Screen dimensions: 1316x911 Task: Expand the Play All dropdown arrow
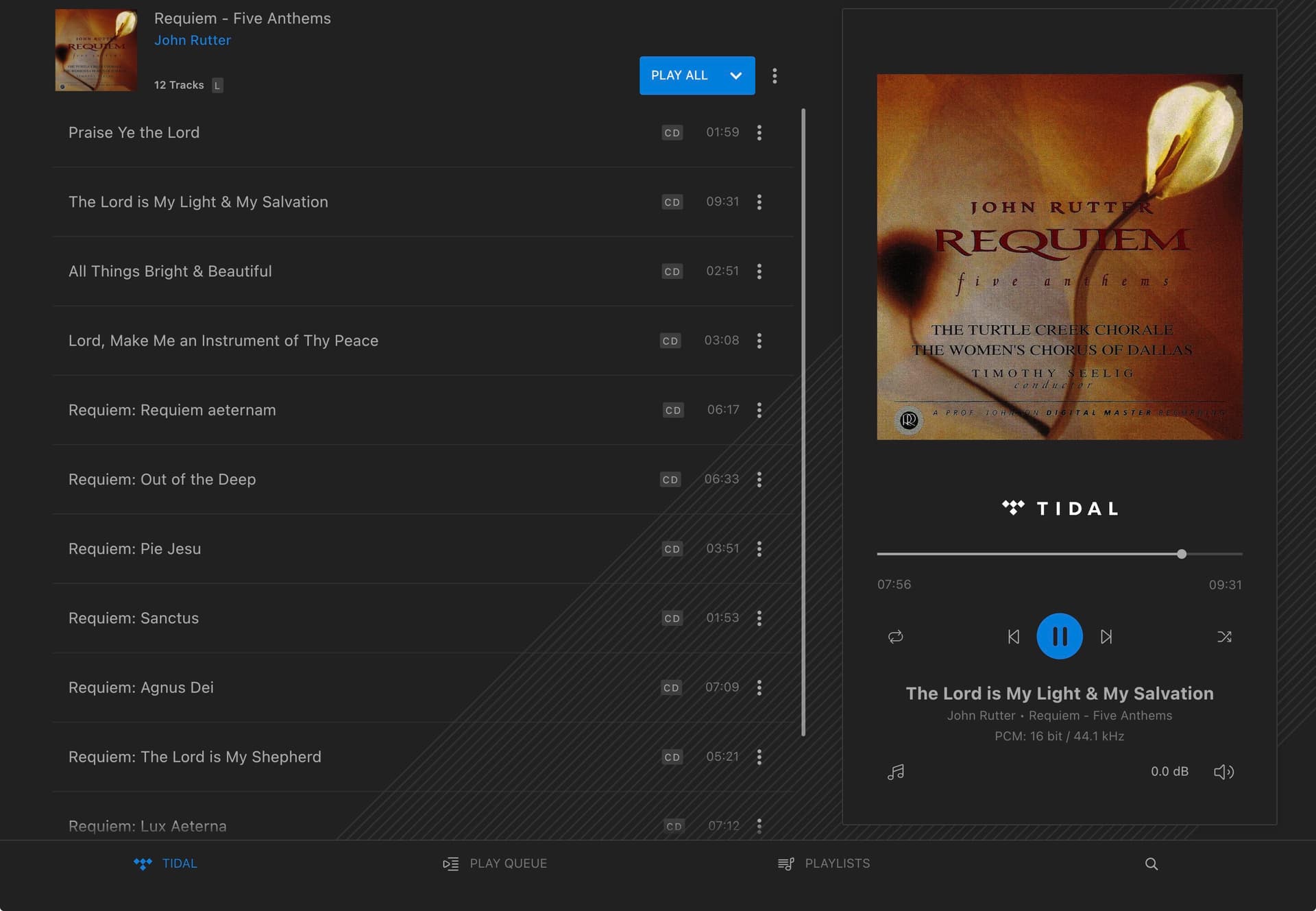click(736, 75)
